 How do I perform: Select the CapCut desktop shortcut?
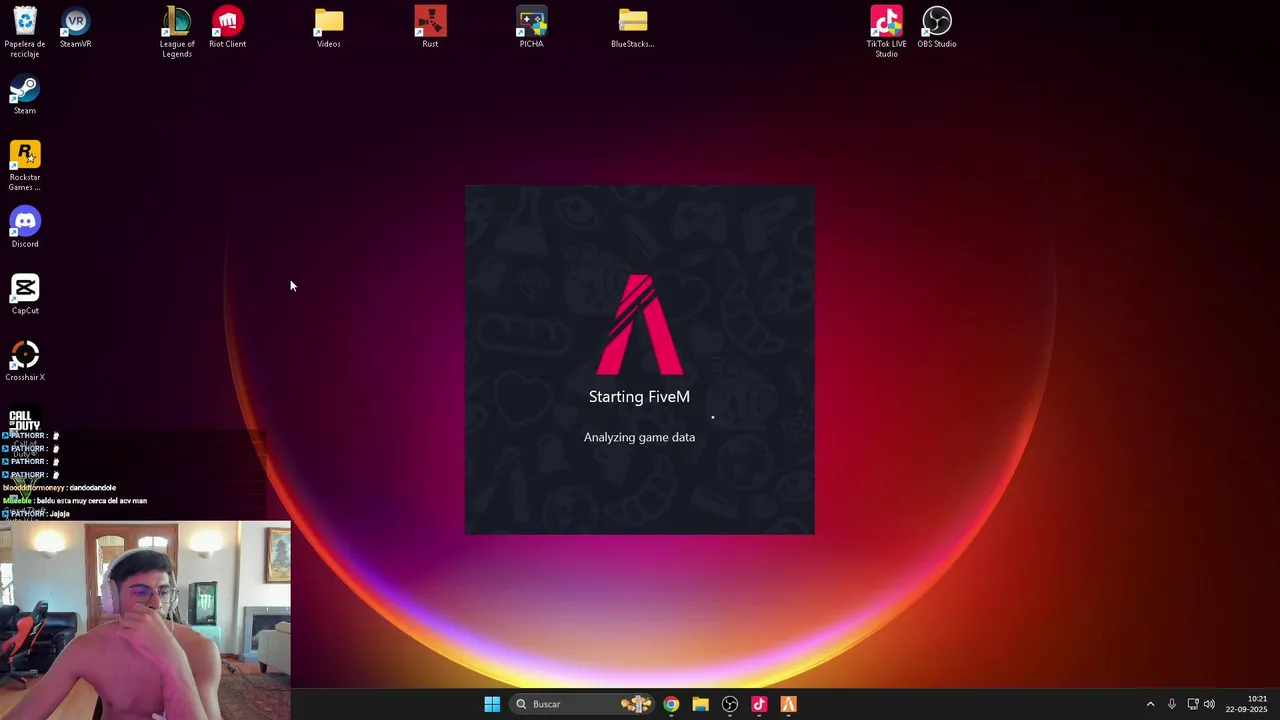pos(25,295)
